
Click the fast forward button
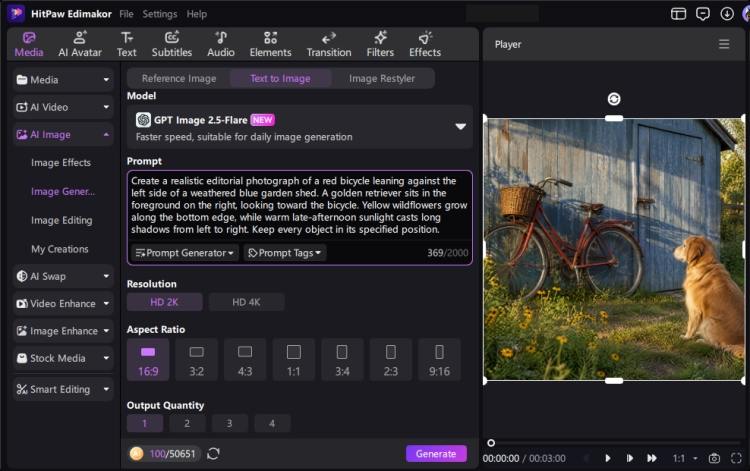coord(652,458)
